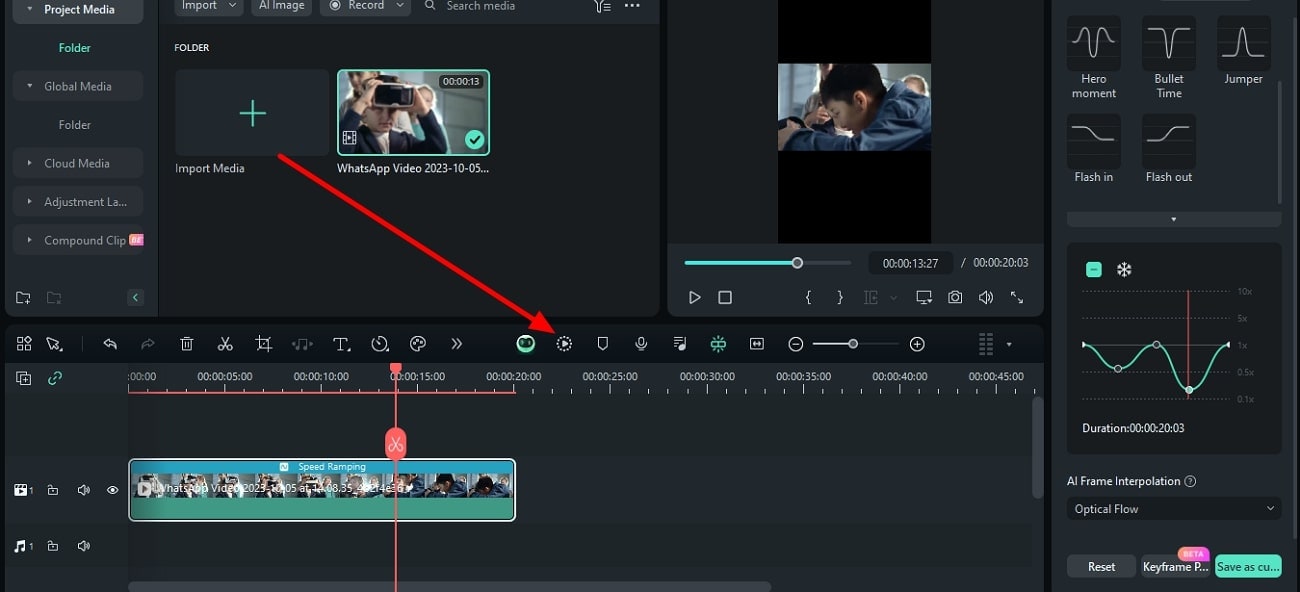Stop the preview playback
The height and width of the screenshot is (592, 1300).
726,297
